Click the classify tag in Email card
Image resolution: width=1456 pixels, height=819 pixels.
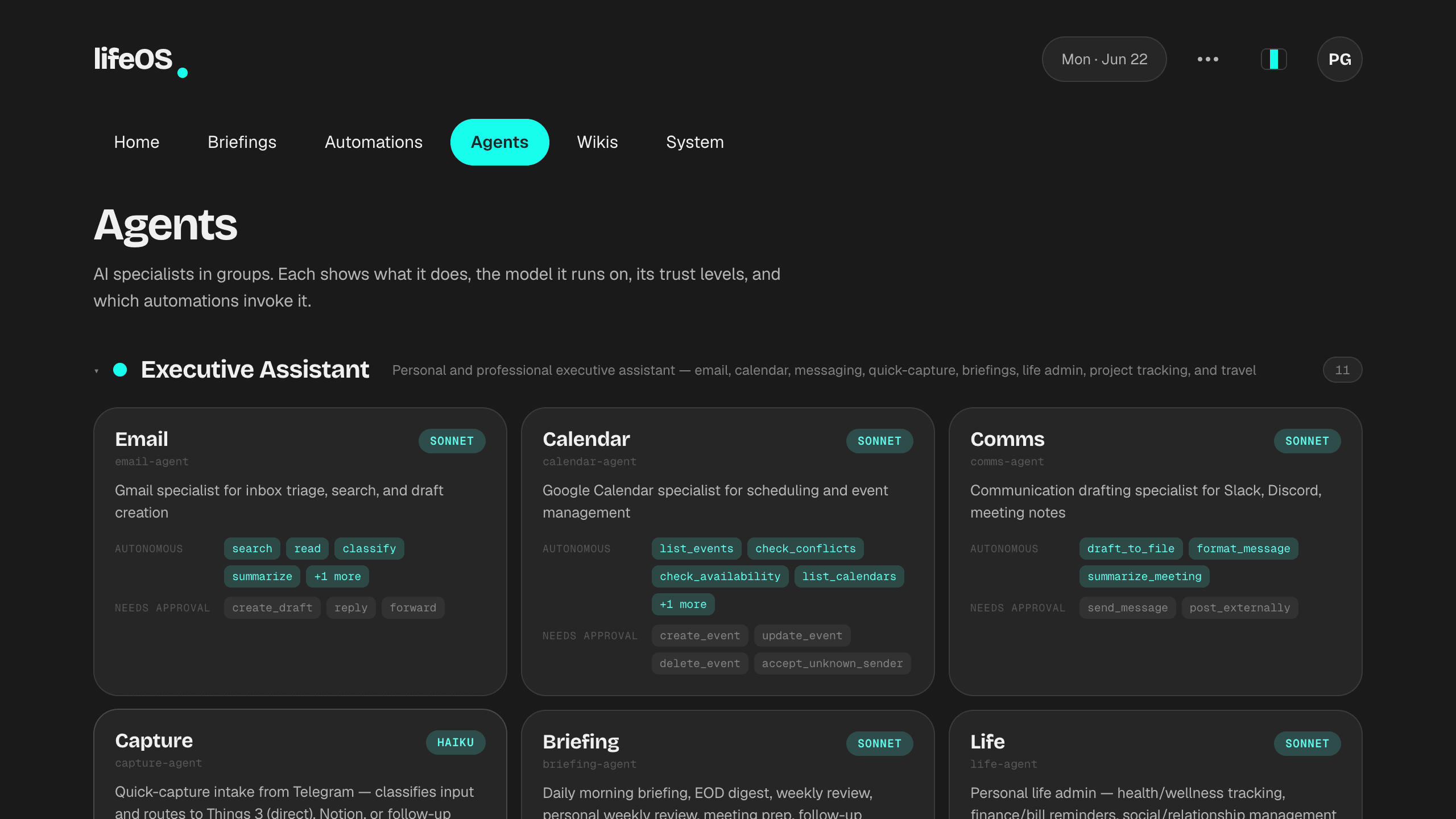(x=369, y=549)
